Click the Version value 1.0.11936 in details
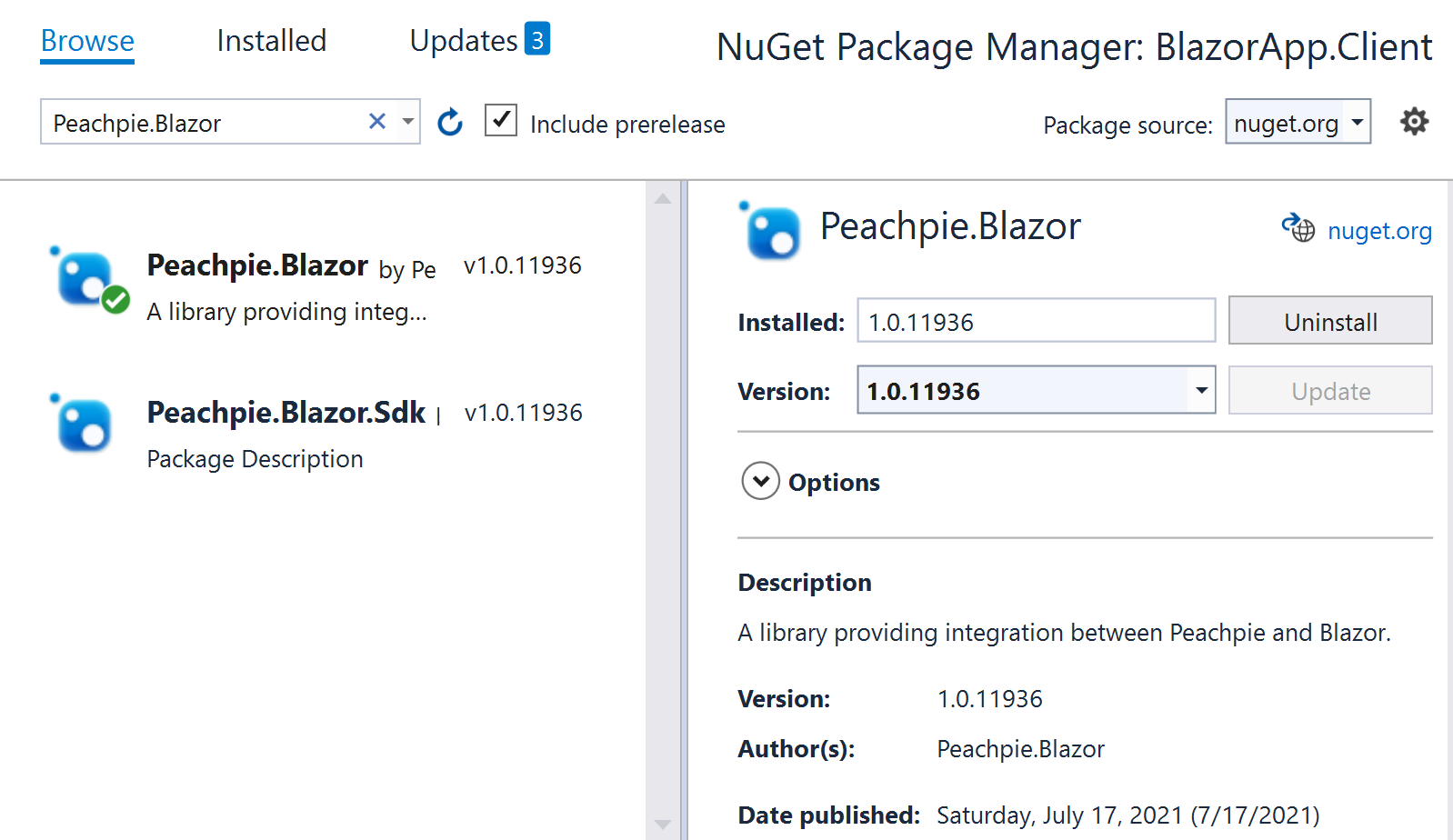This screenshot has height=840, width=1453. coord(989,699)
